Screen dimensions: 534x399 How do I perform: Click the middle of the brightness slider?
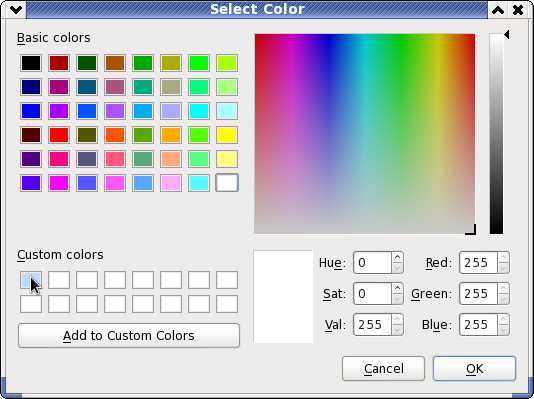[496, 134]
